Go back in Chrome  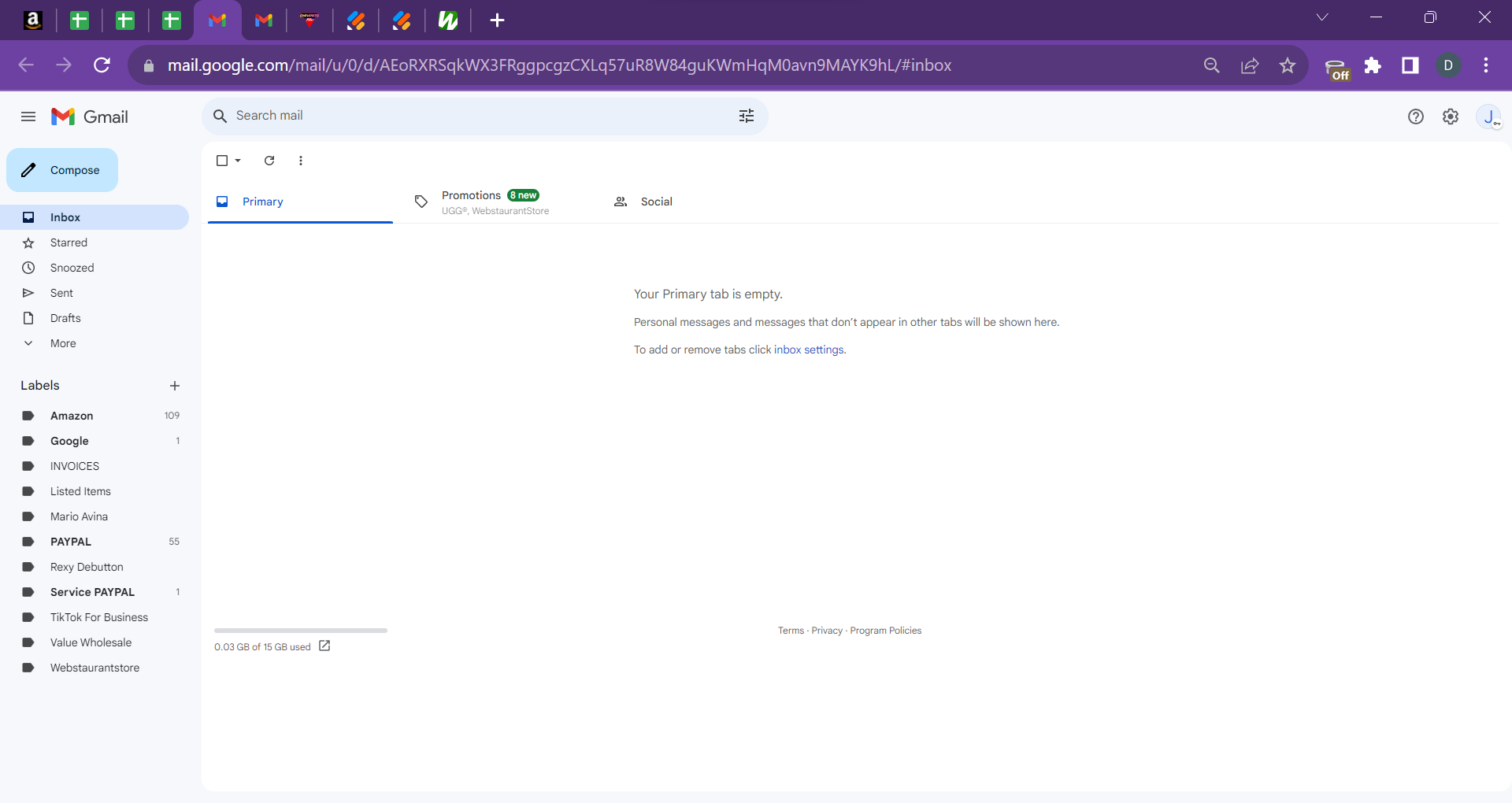[x=26, y=65]
